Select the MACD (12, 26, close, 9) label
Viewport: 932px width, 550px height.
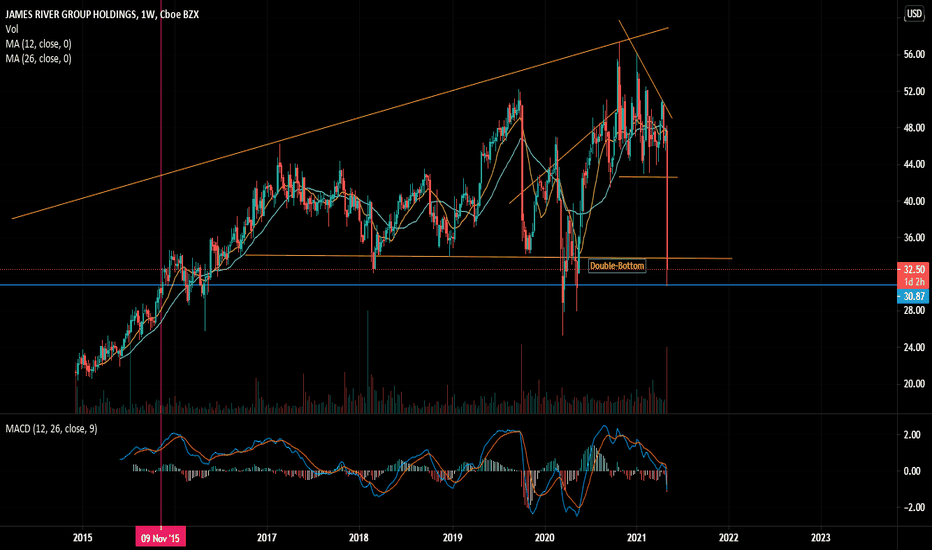pos(52,429)
